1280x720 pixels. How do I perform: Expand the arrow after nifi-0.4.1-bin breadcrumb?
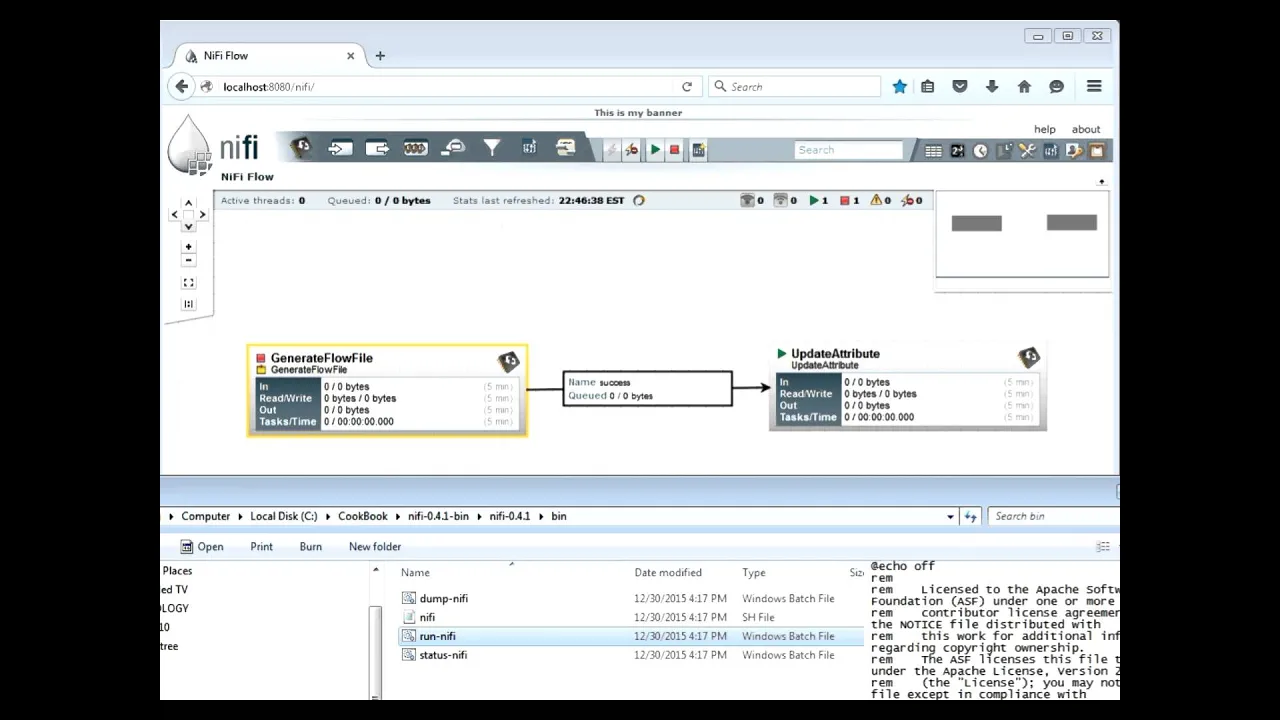[x=479, y=516]
